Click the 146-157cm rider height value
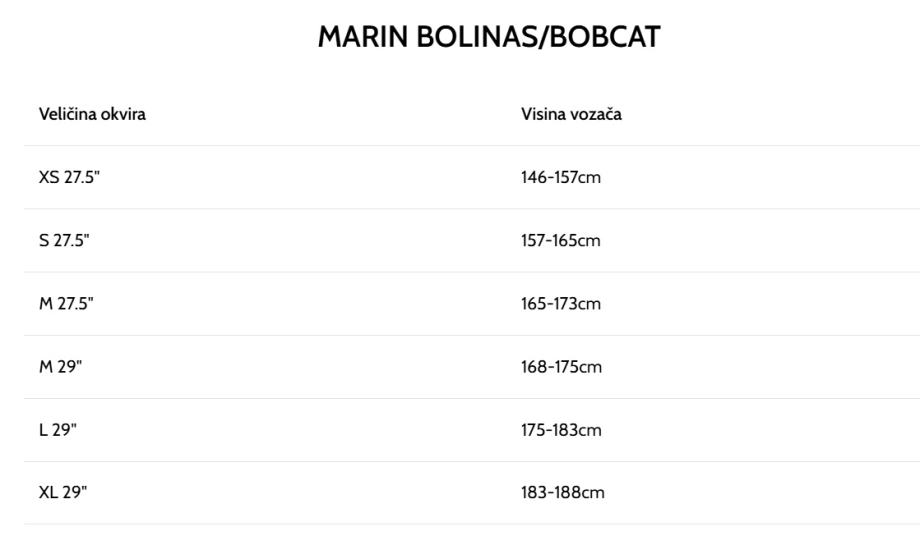The width and height of the screenshot is (920, 554). point(561,177)
